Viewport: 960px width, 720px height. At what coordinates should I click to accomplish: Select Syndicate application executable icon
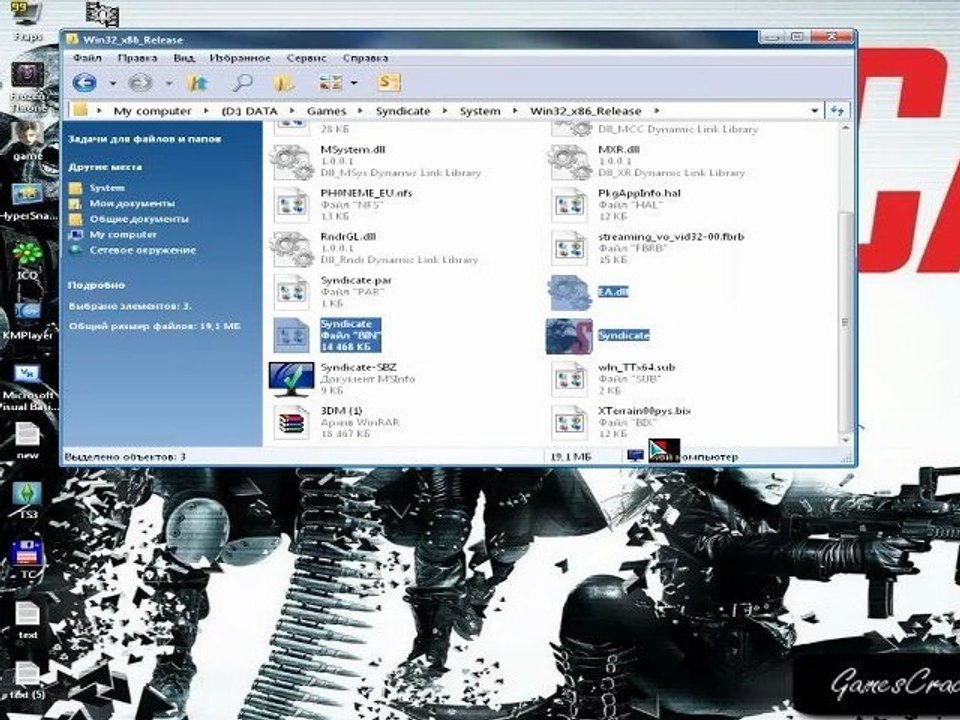569,336
